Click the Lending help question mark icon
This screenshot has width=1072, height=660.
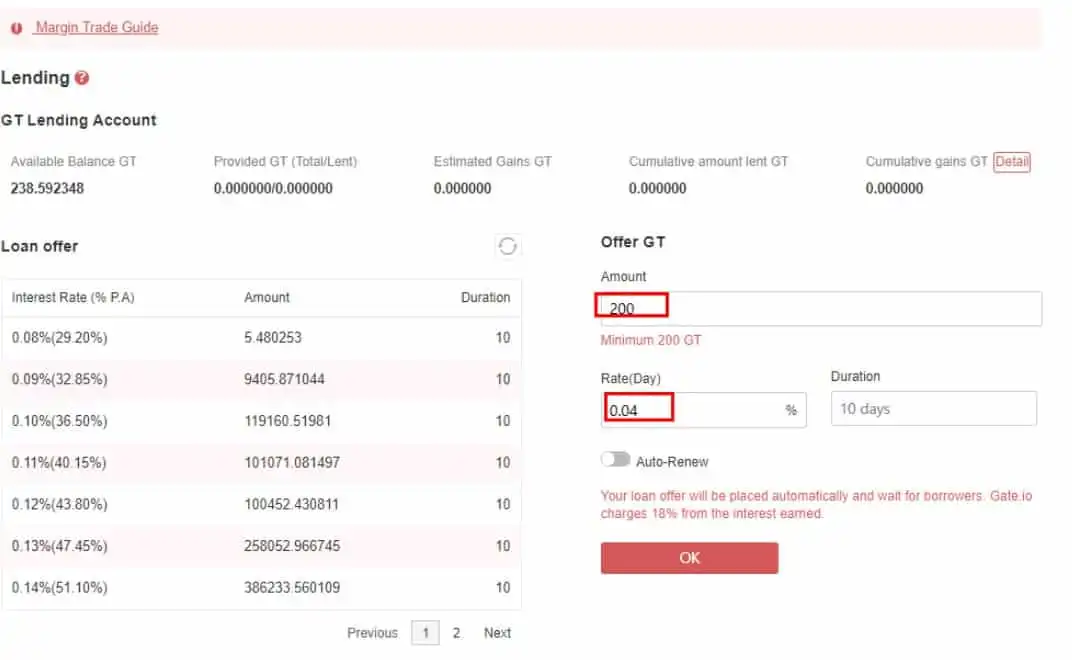82,78
